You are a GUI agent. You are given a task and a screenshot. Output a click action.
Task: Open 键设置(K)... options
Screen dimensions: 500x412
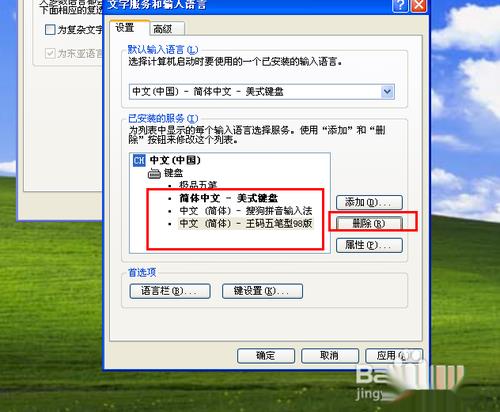click(x=262, y=291)
